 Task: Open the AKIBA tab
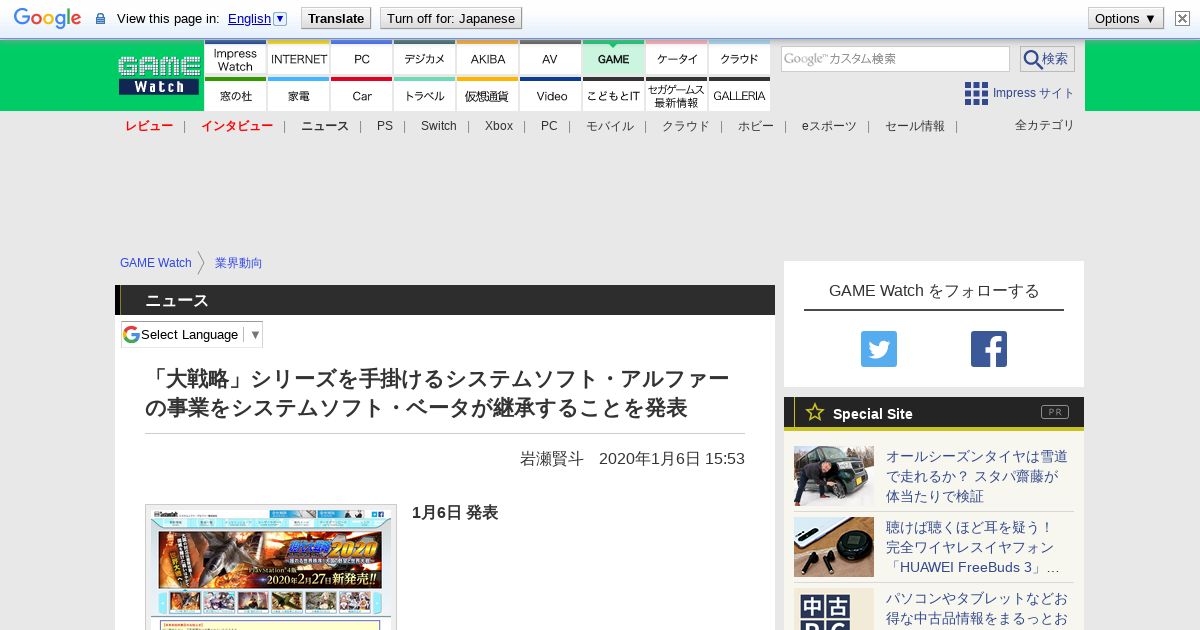[487, 59]
